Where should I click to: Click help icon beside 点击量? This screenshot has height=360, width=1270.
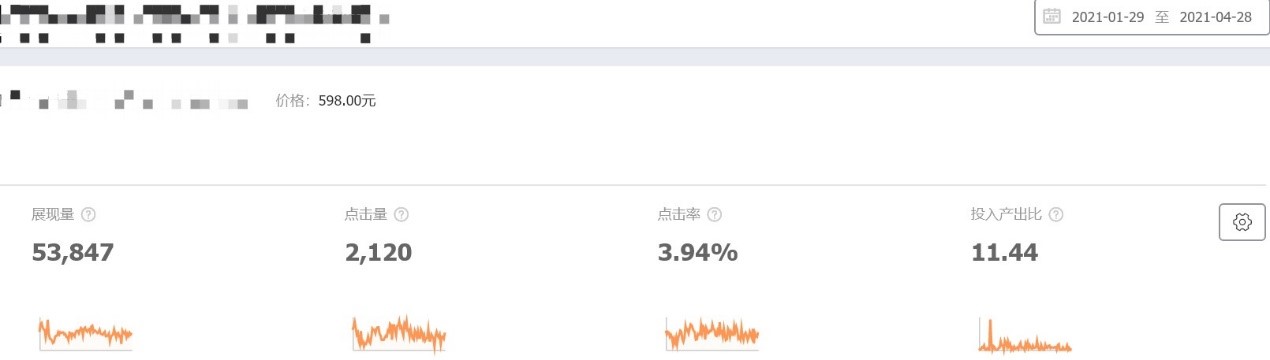[401, 215]
